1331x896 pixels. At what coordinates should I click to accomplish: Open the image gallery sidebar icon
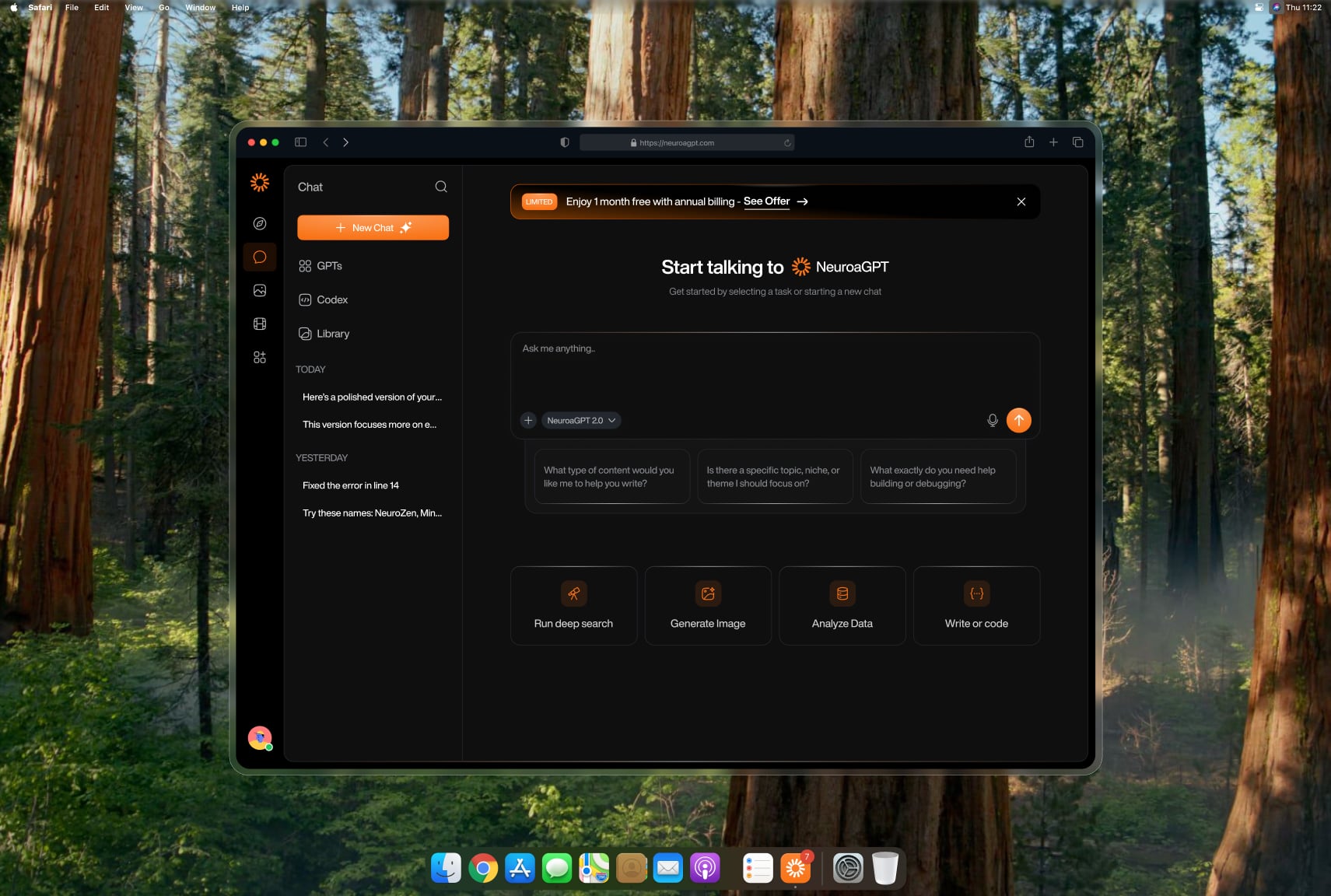pos(260,290)
